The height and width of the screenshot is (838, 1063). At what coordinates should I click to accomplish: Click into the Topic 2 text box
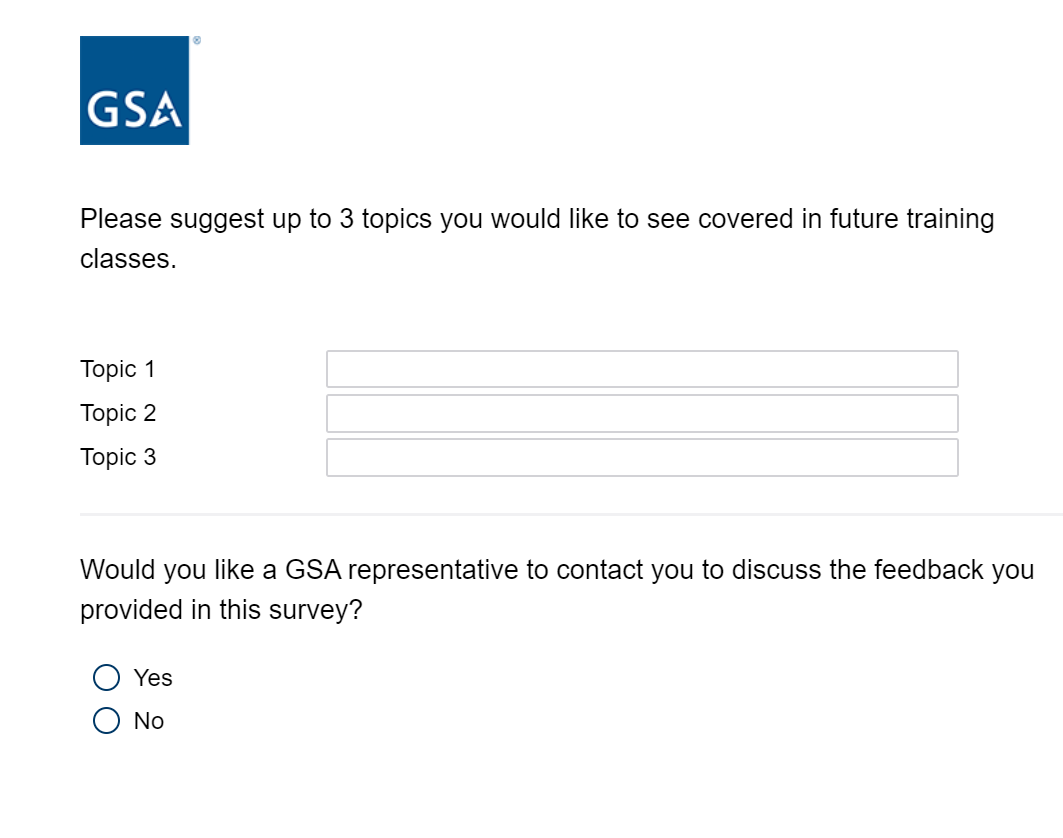[641, 413]
